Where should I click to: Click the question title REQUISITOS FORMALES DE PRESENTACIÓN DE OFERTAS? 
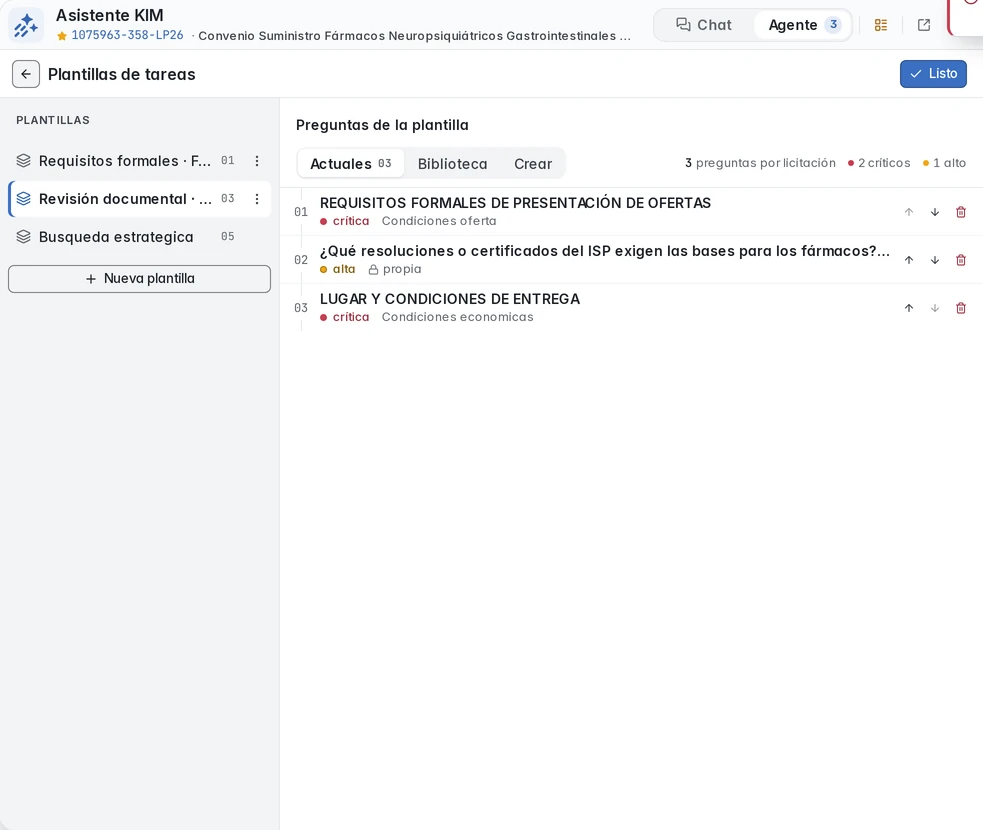(515, 203)
